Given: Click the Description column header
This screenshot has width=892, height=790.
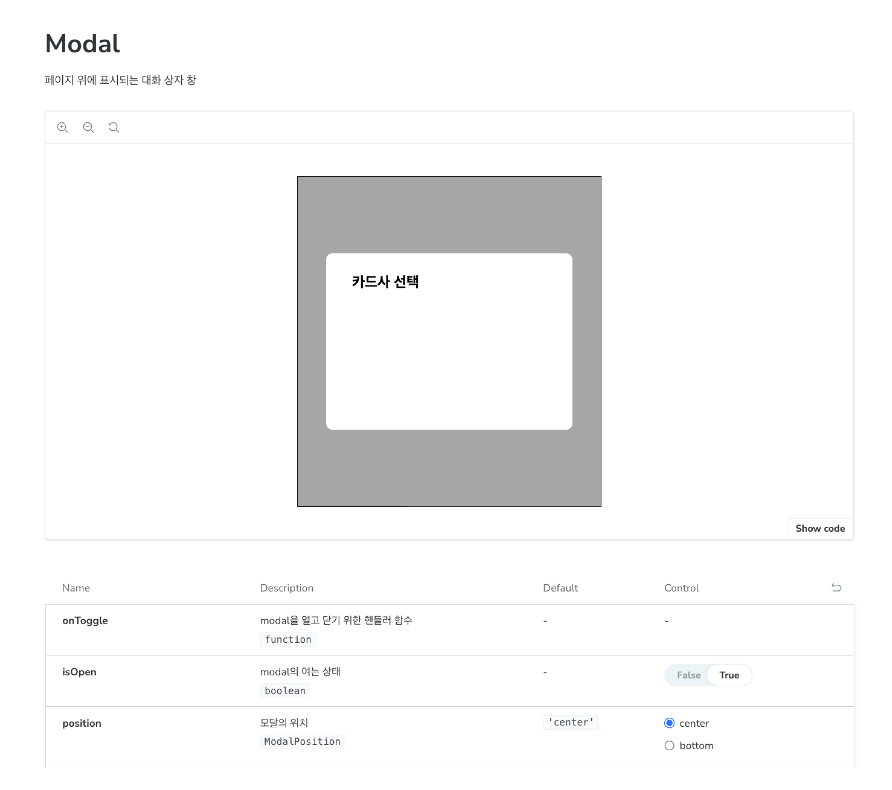Looking at the screenshot, I should 287,588.
